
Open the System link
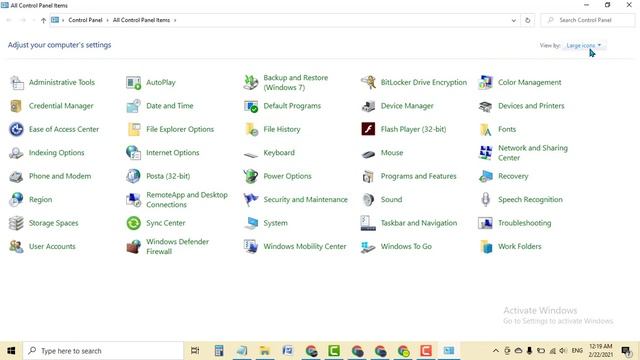pos(276,223)
